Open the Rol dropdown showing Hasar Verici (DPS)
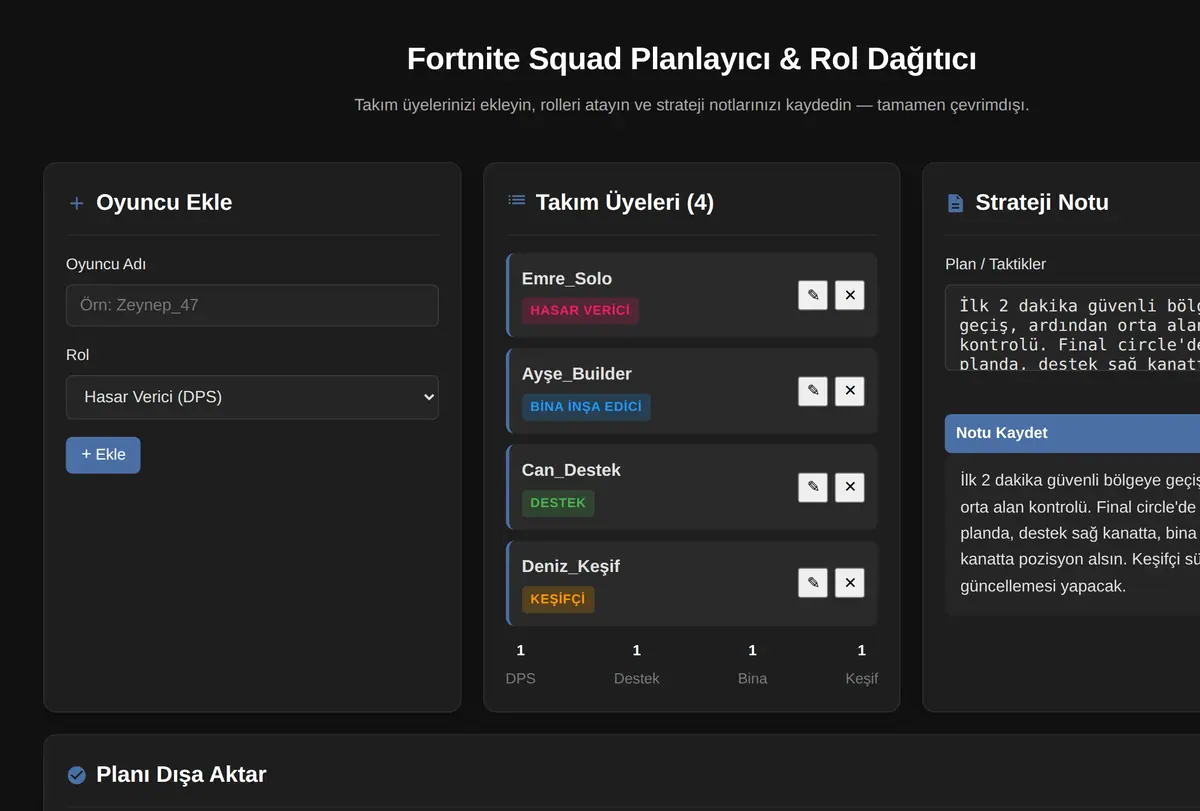 (252, 397)
